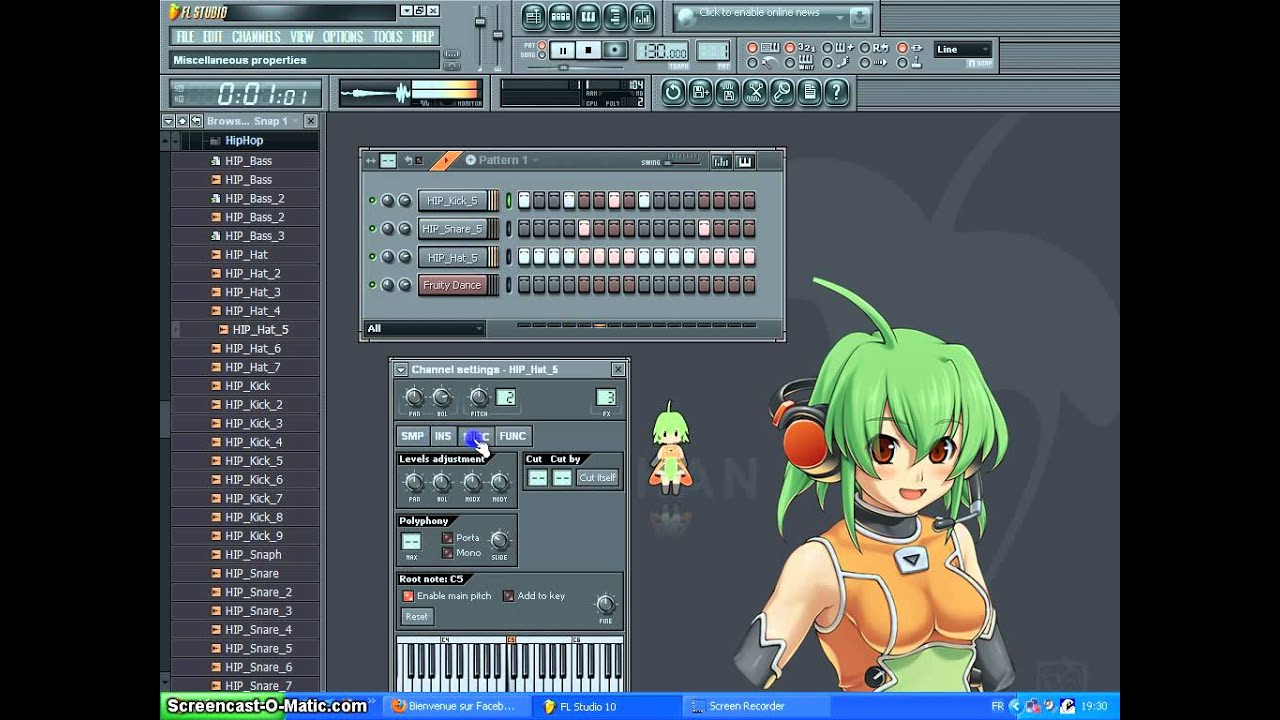Image resolution: width=1280 pixels, height=720 pixels.
Task: Select Pattern mode radio button
Action: (542, 45)
